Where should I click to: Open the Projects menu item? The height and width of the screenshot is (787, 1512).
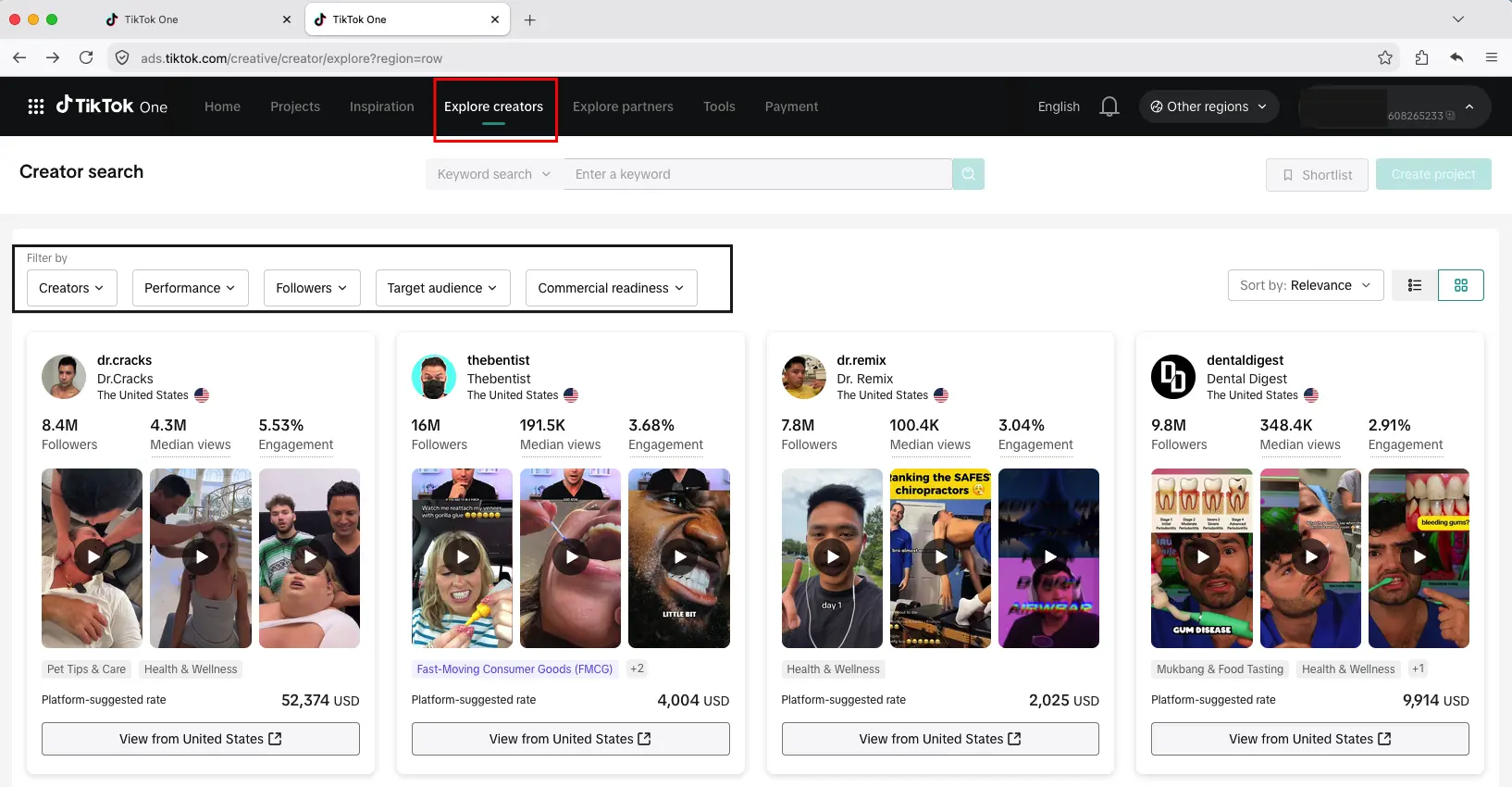point(295,106)
